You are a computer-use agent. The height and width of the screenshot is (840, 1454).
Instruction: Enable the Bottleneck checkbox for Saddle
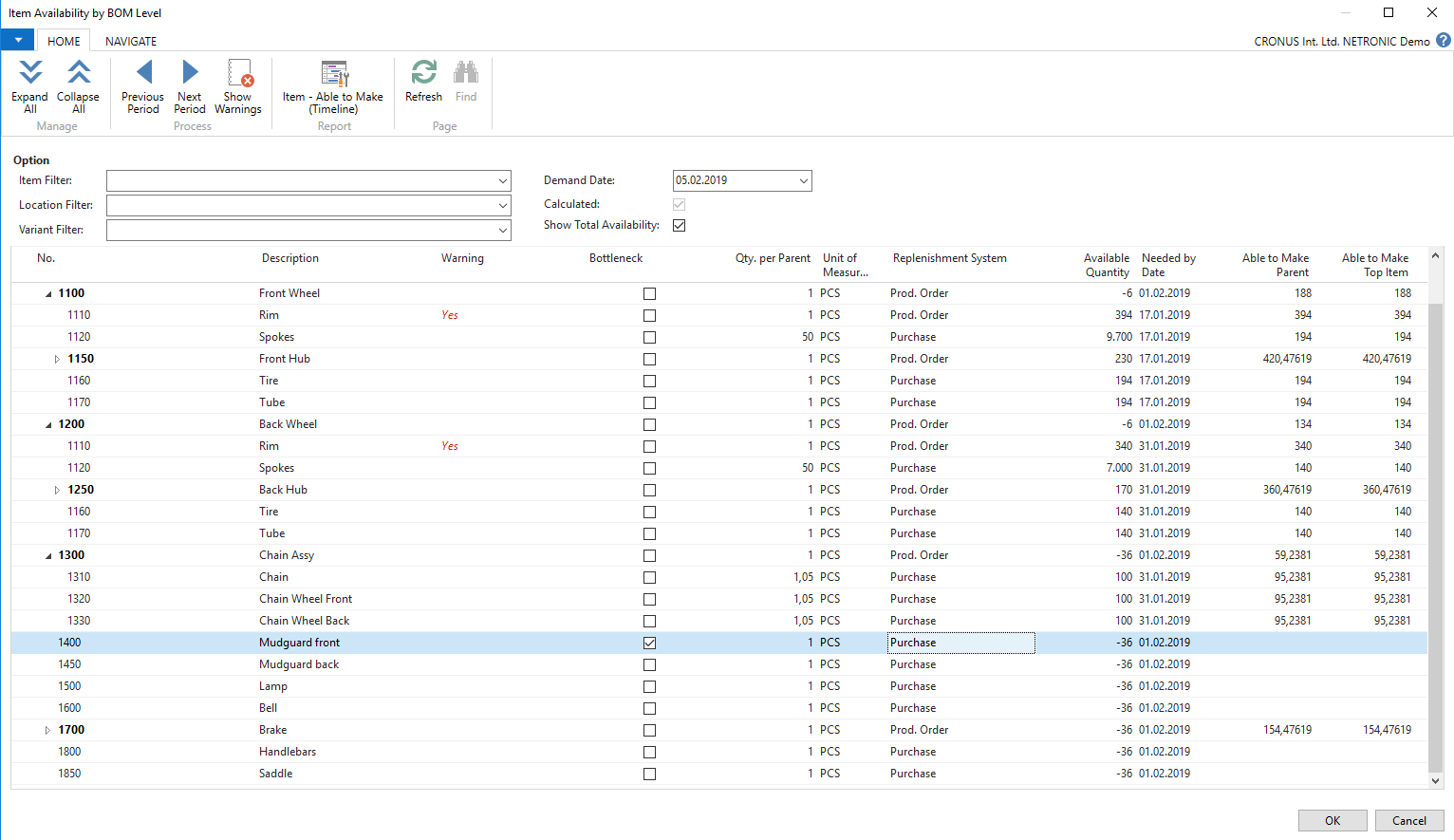[x=649, y=774]
